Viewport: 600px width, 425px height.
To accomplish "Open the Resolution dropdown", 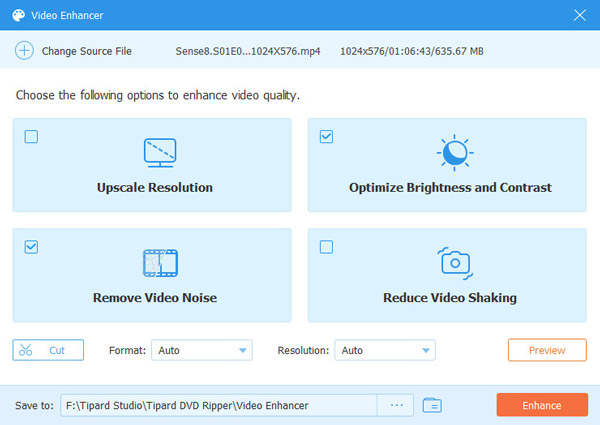I will 385,350.
